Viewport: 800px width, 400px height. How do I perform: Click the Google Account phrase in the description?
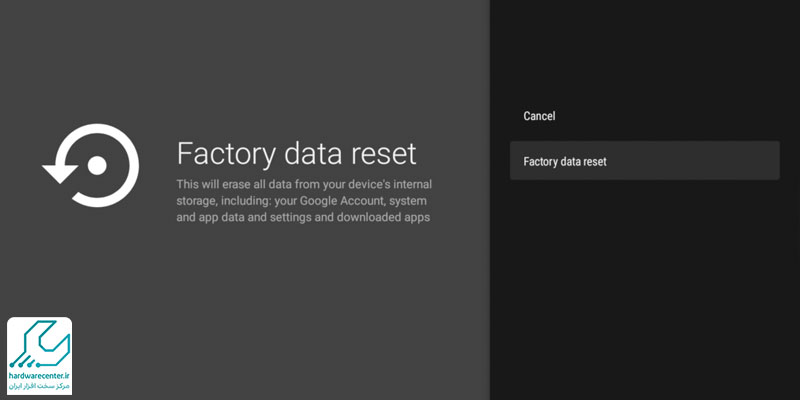(x=343, y=201)
